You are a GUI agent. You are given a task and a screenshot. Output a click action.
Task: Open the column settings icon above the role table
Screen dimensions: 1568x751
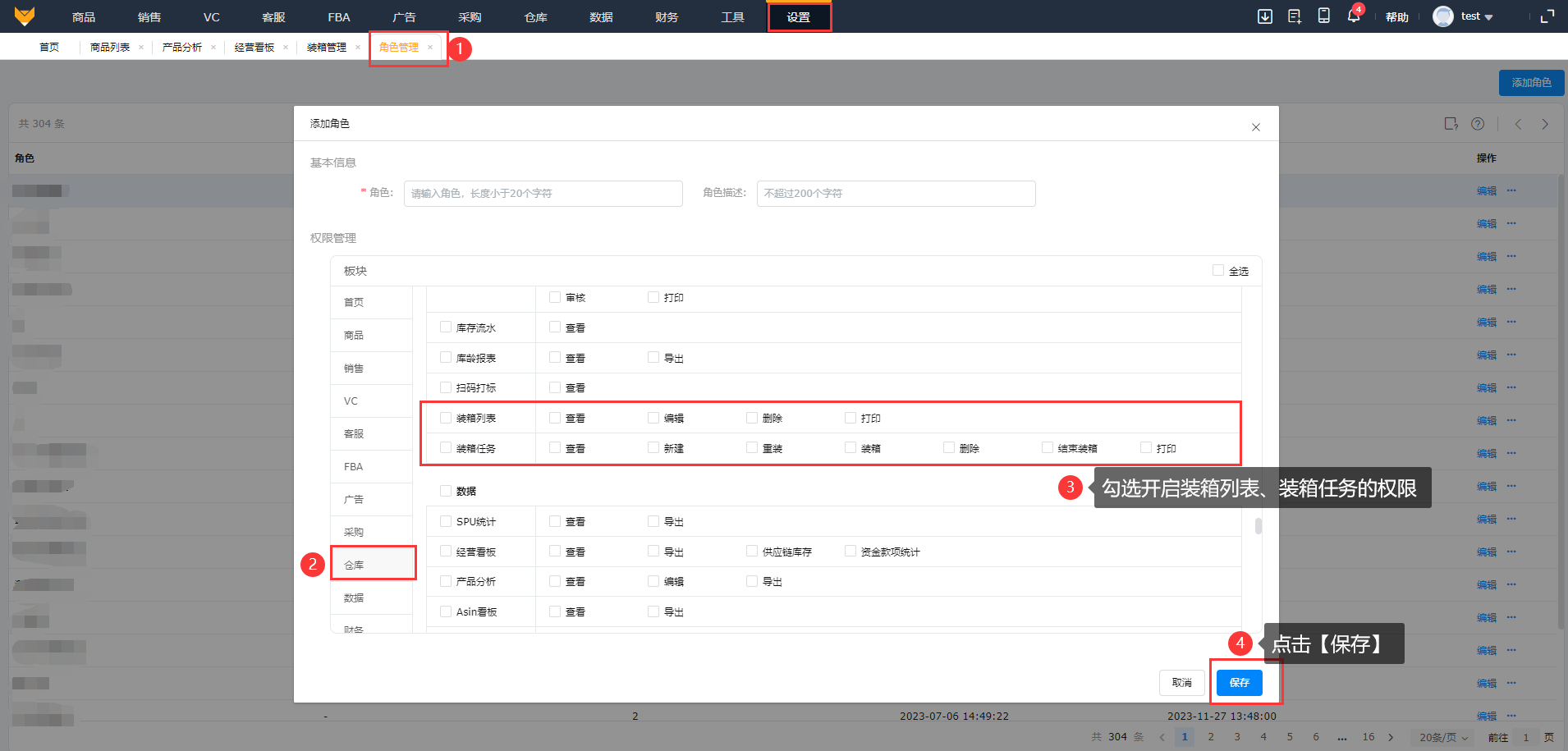point(1451,124)
